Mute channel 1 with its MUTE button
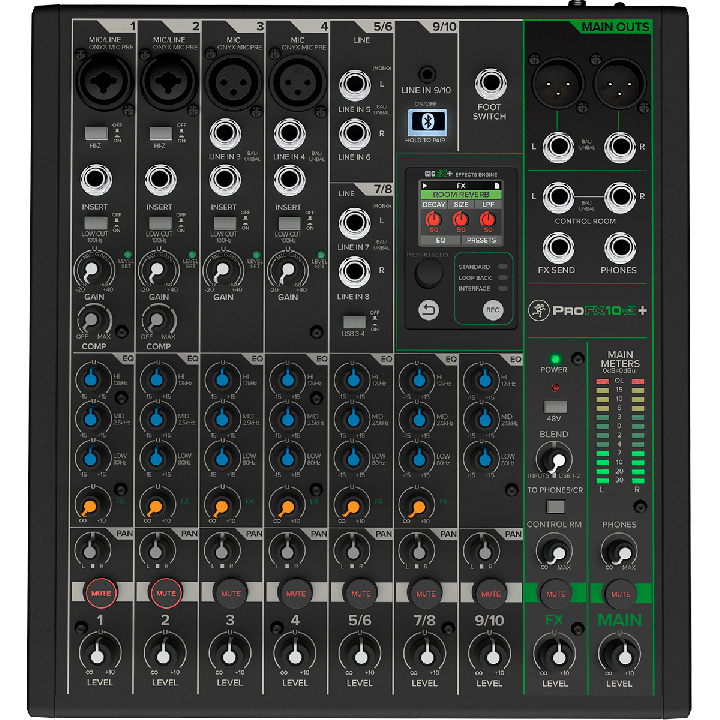Screen dimensions: 720x720 click(101, 593)
